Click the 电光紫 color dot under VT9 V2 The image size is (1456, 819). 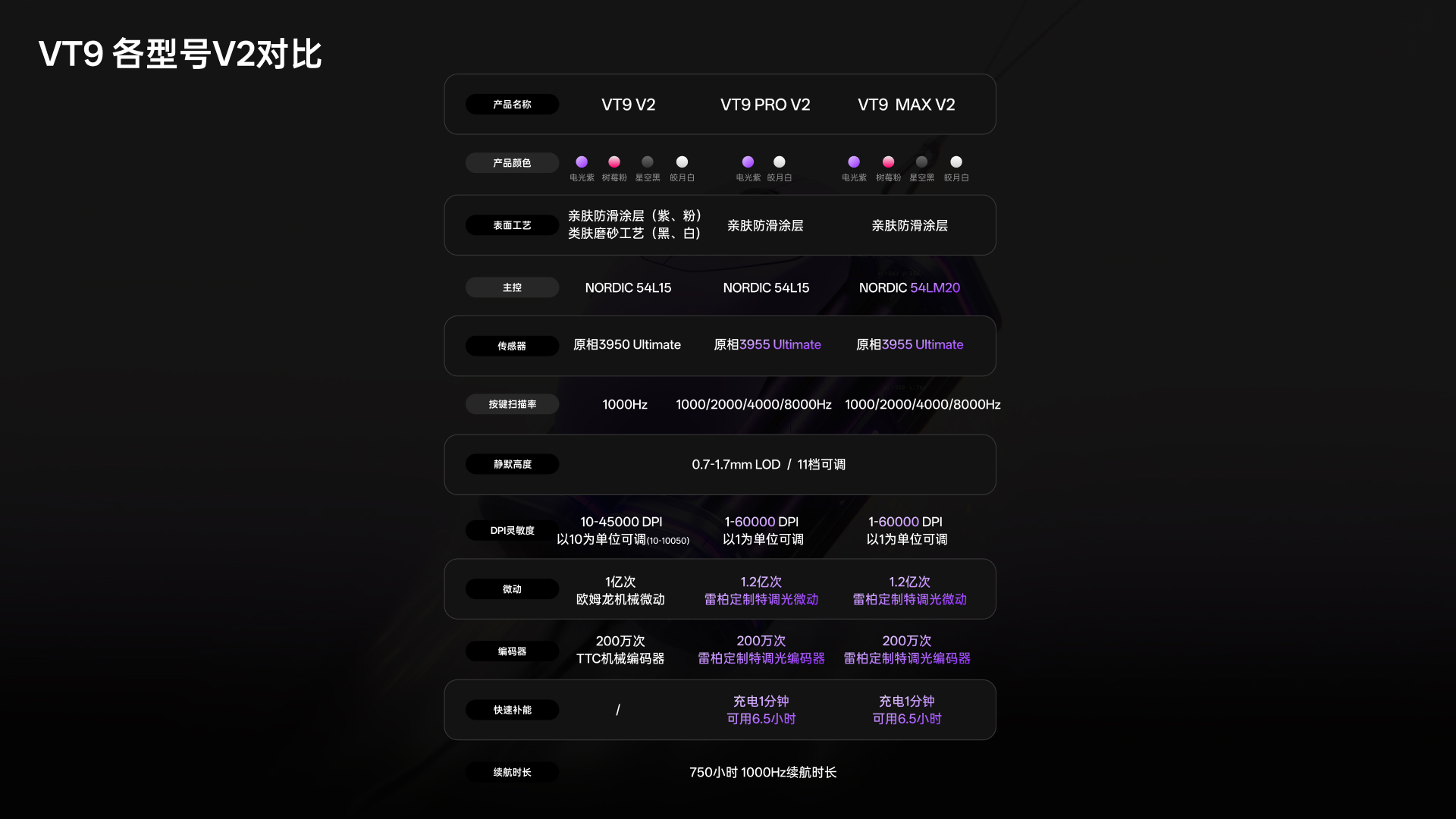[x=582, y=162]
